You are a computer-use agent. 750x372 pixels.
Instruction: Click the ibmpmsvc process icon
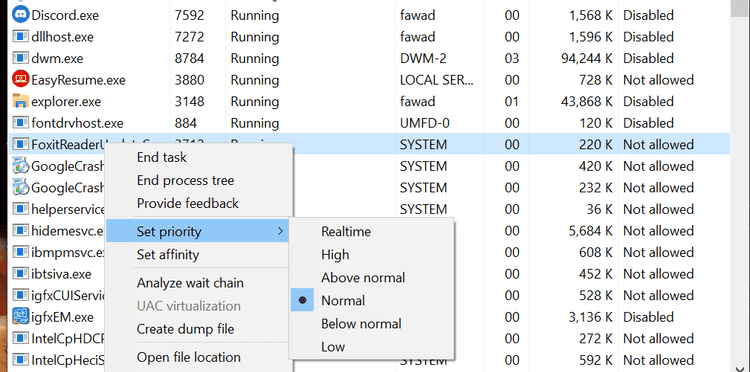[x=20, y=252]
